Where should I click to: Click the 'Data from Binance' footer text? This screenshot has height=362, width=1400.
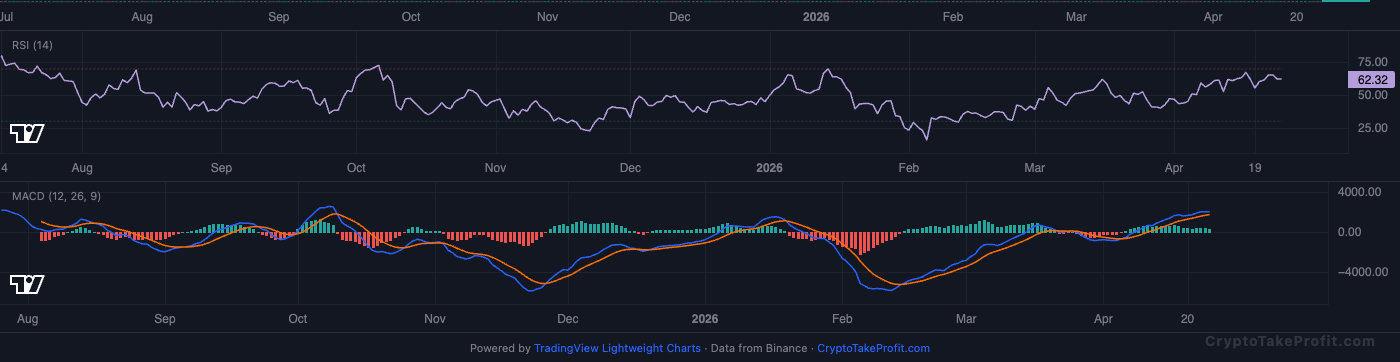point(759,348)
